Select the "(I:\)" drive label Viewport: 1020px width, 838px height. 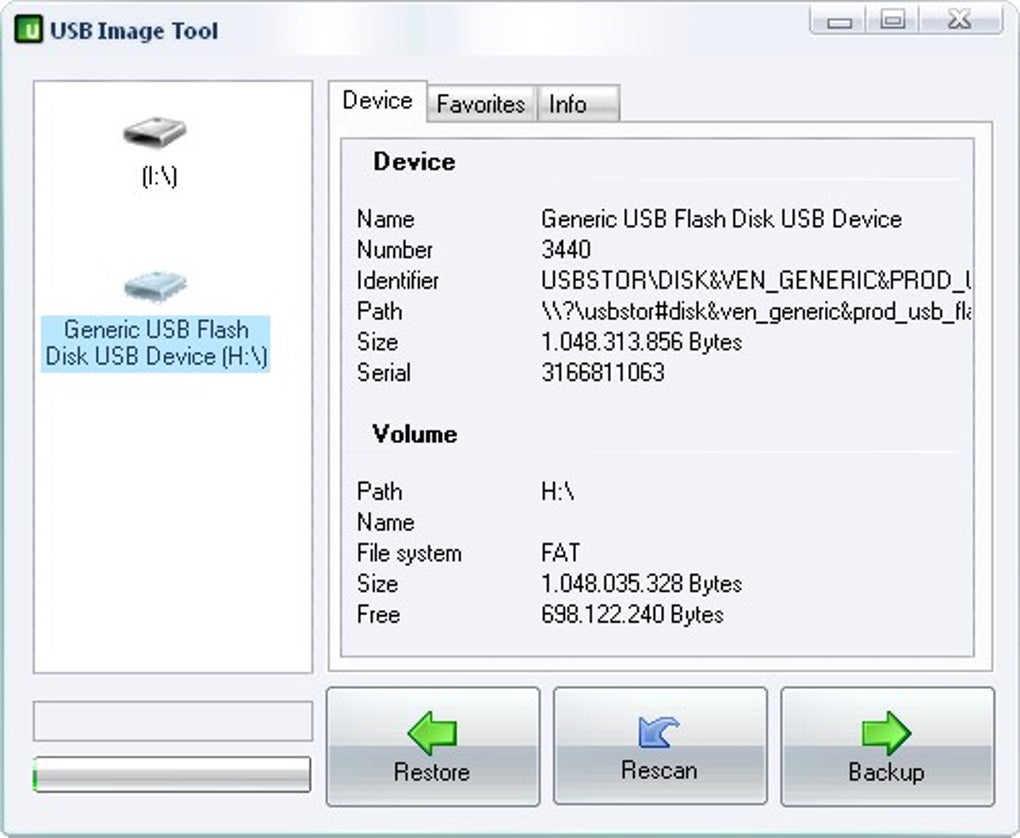159,176
